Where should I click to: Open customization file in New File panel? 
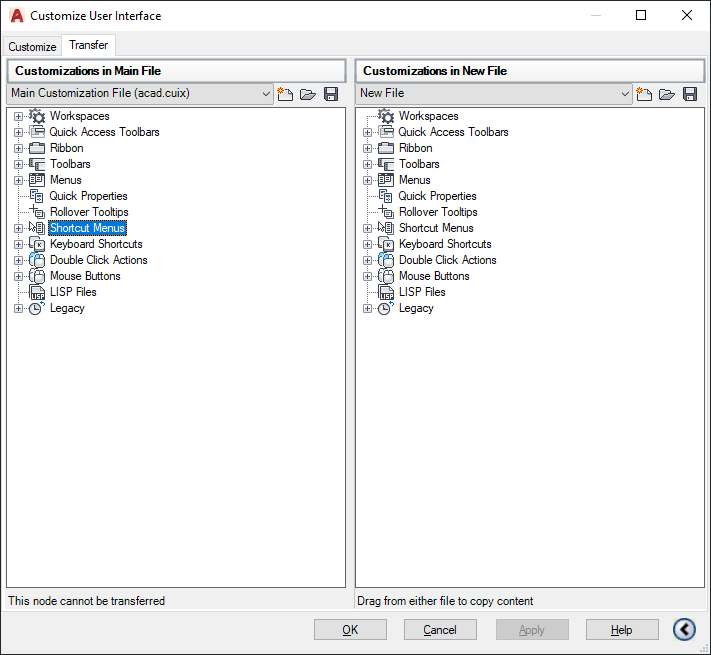click(667, 94)
